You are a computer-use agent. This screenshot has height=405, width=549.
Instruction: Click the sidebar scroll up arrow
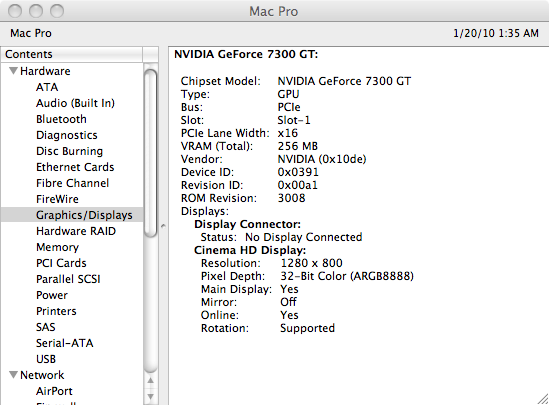[151, 380]
